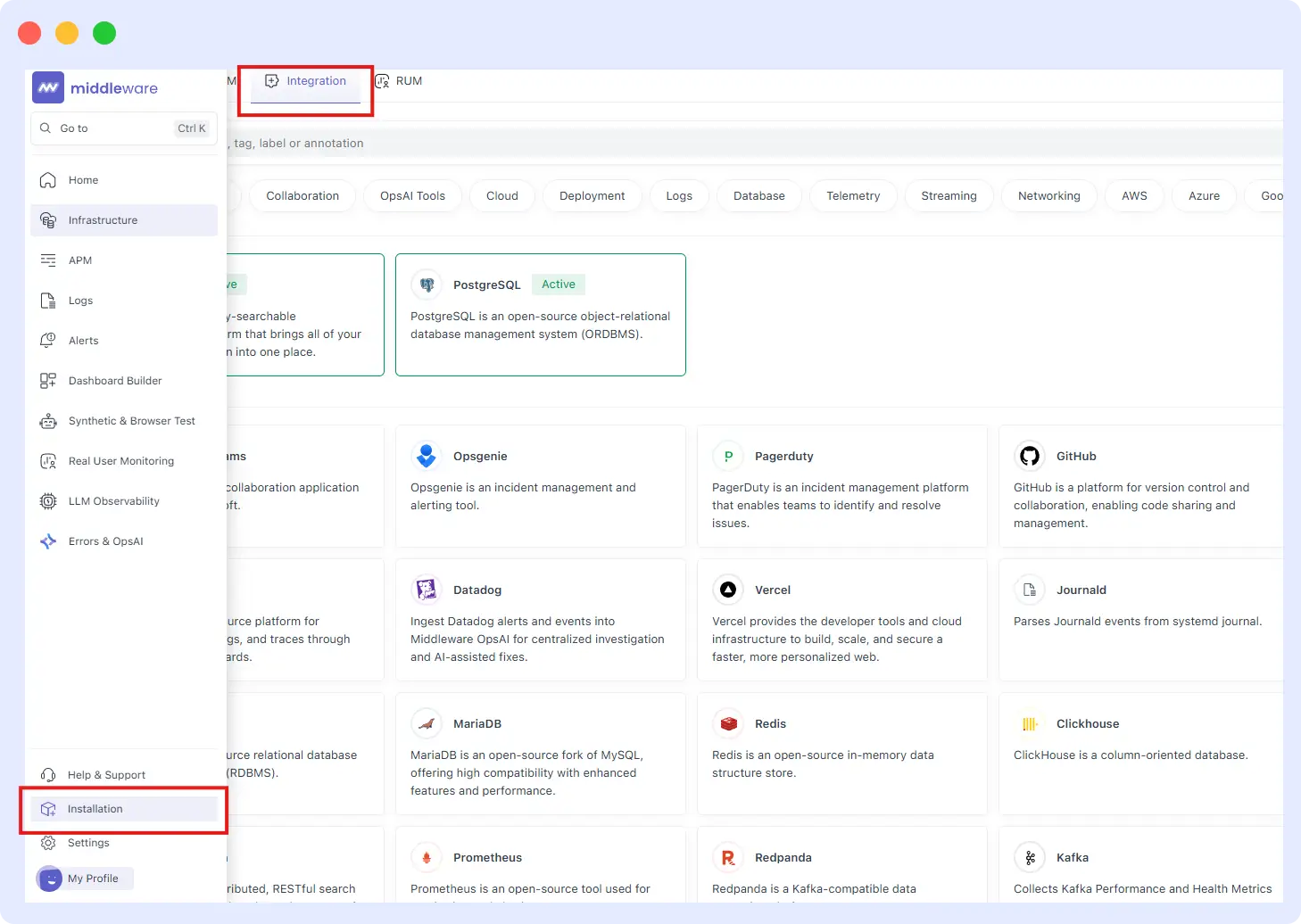The height and width of the screenshot is (924, 1301).
Task: Filter by the Collaboration category
Action: (x=302, y=196)
